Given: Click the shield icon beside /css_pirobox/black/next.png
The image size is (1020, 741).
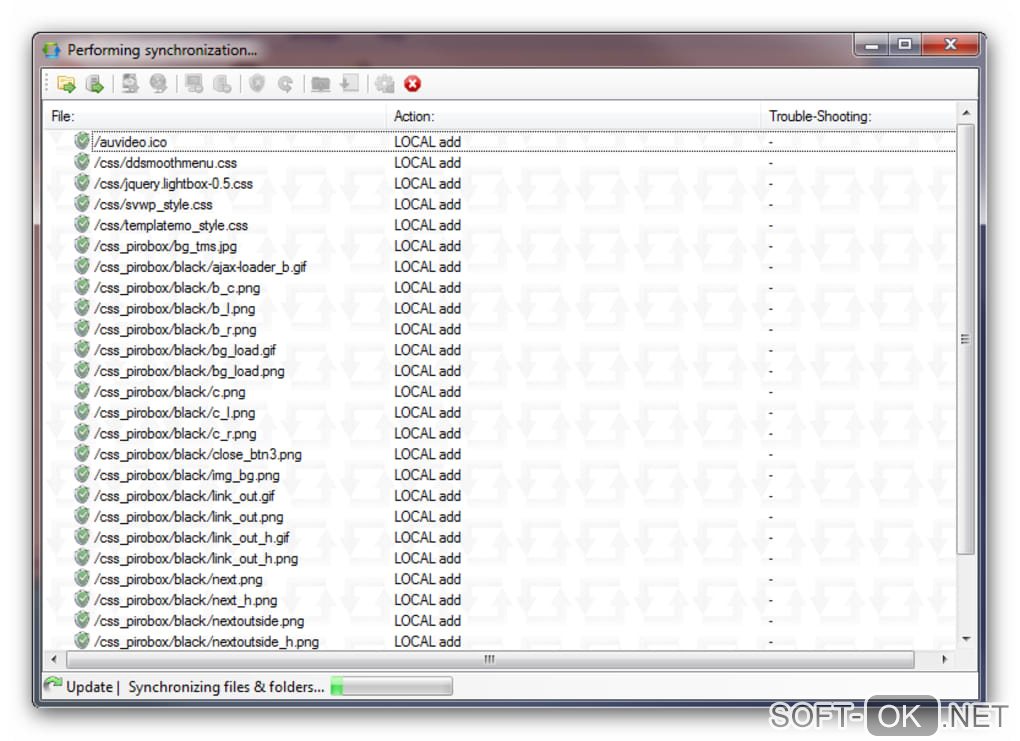Looking at the screenshot, I should [x=82, y=578].
